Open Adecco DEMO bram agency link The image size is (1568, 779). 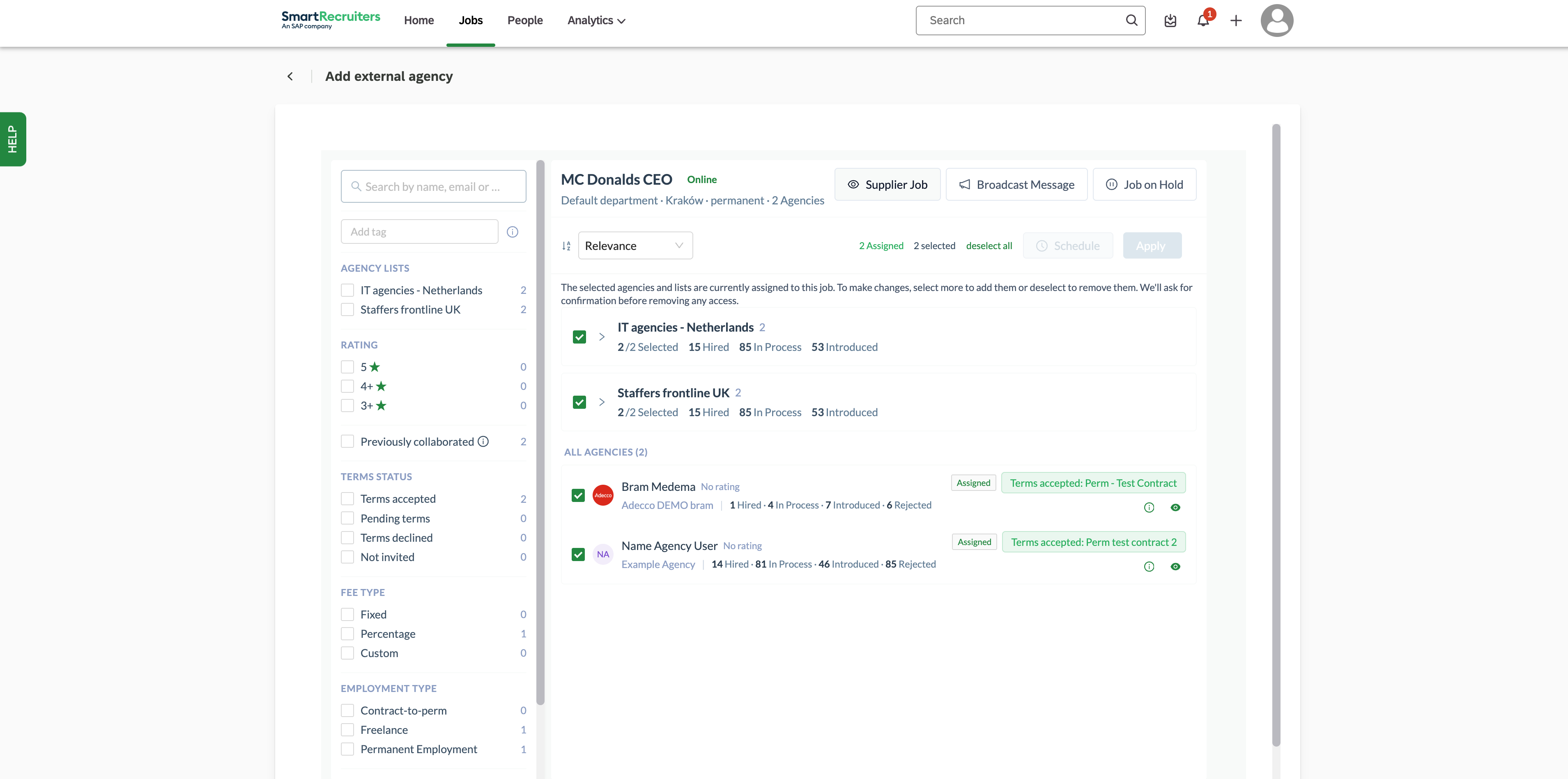[667, 505]
